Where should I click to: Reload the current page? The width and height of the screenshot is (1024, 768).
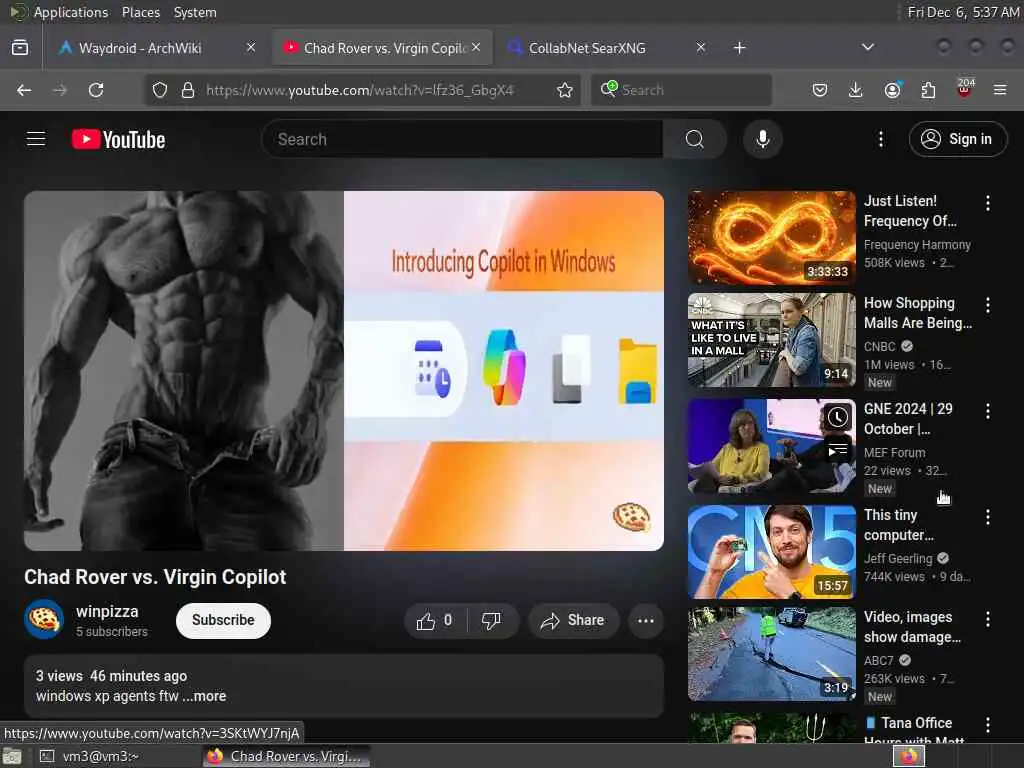tap(96, 90)
